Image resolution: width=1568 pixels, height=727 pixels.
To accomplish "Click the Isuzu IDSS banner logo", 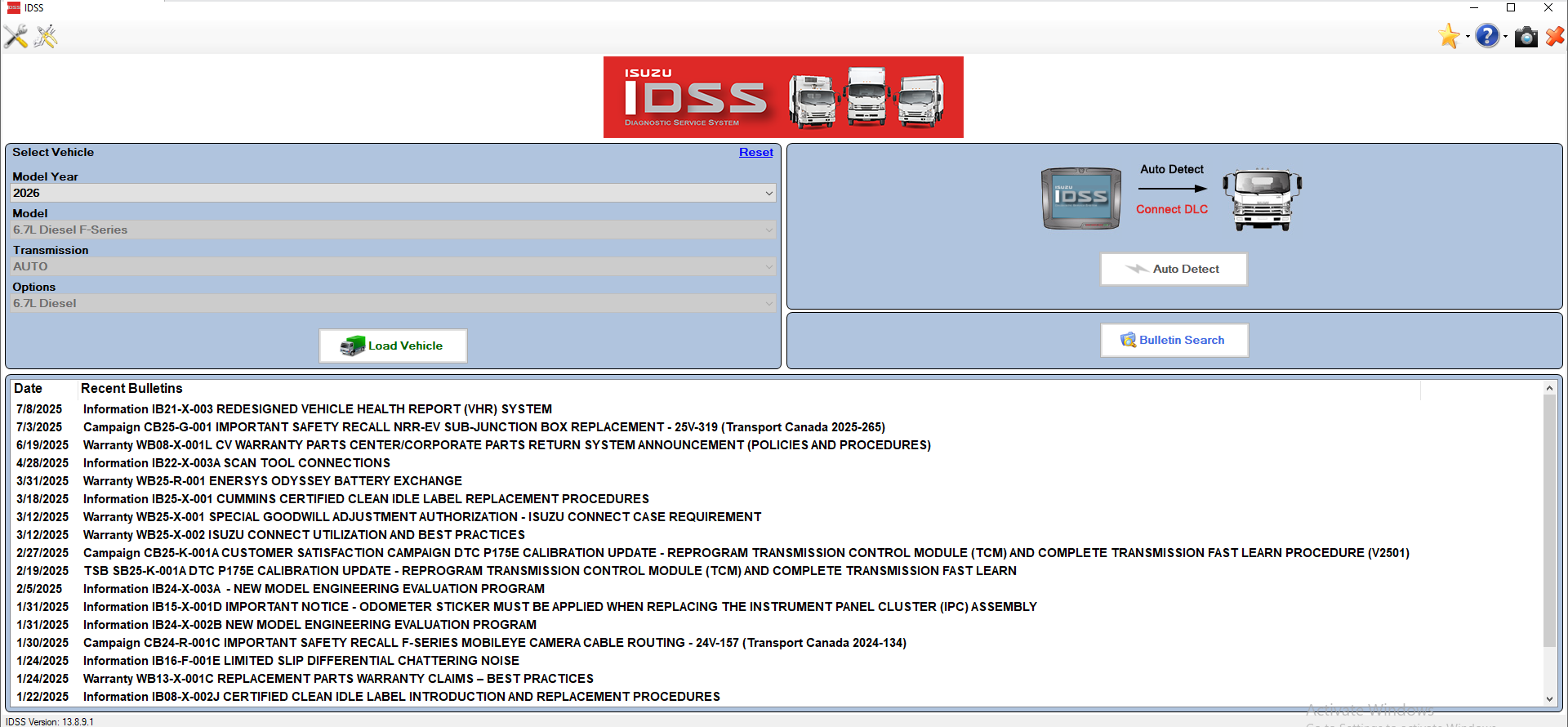I will coord(783,97).
